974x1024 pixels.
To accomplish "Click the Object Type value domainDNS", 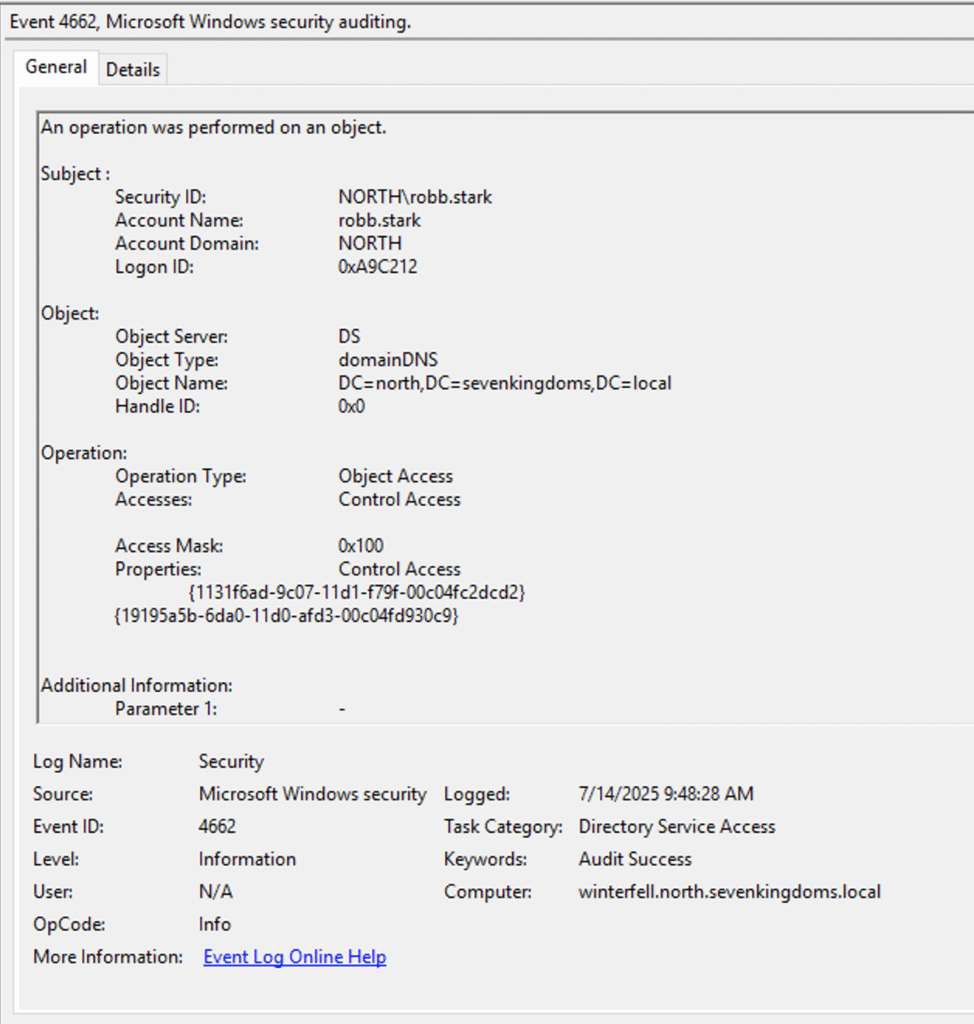I will (388, 360).
